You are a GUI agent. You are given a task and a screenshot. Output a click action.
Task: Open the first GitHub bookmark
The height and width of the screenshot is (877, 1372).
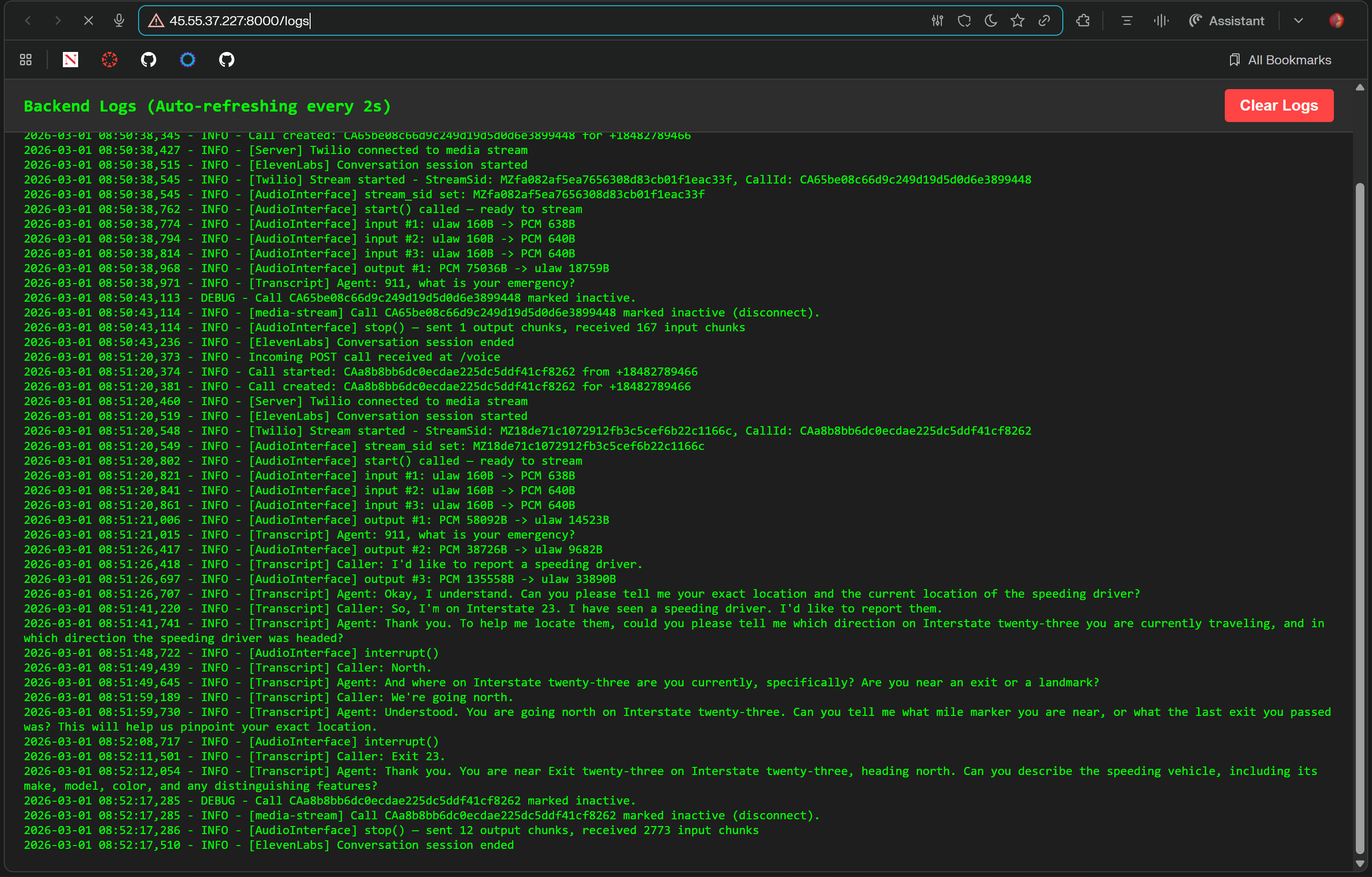pos(149,60)
